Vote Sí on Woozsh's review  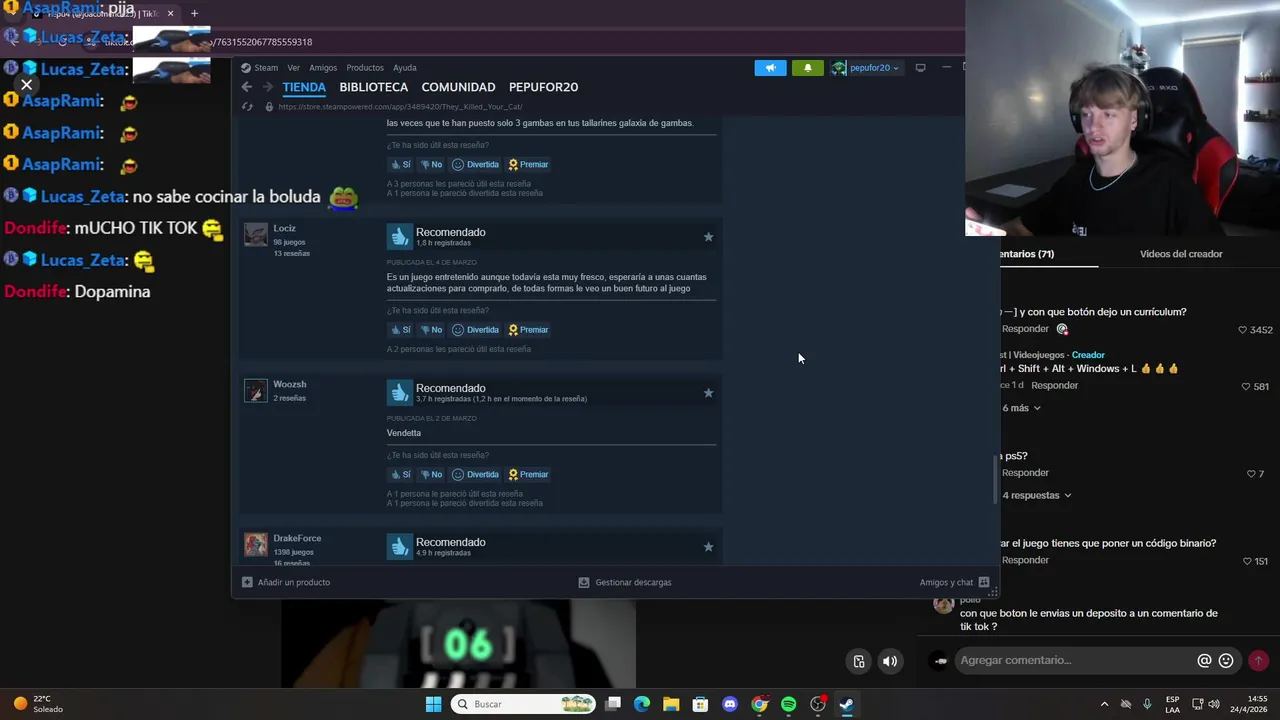(x=401, y=475)
